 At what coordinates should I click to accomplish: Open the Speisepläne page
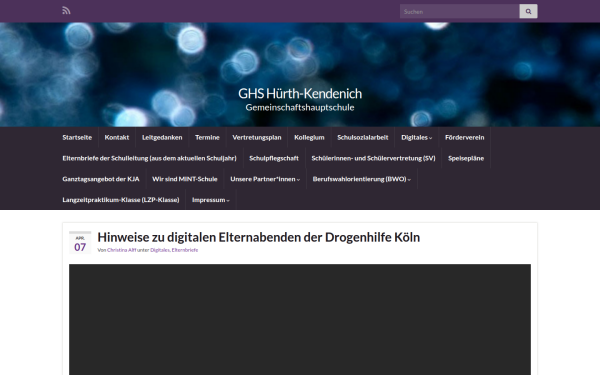[x=466, y=158]
